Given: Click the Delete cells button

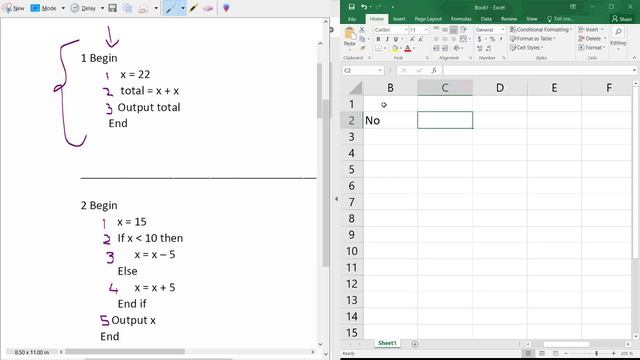Looking at the screenshot, I should tap(591, 39).
